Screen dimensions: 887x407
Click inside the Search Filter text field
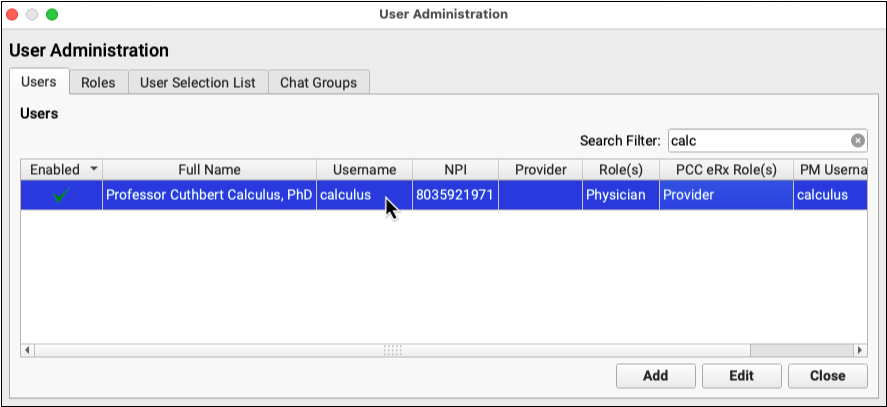point(757,141)
